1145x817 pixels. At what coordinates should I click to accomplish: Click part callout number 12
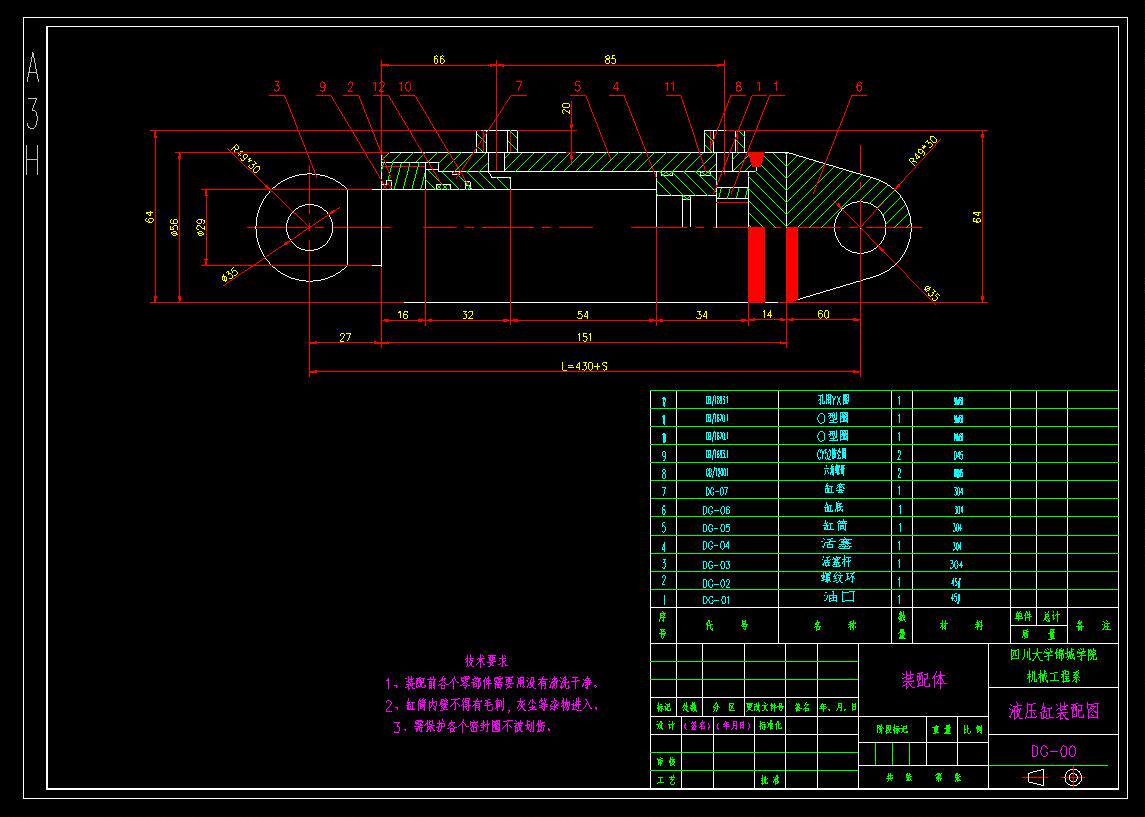point(378,86)
